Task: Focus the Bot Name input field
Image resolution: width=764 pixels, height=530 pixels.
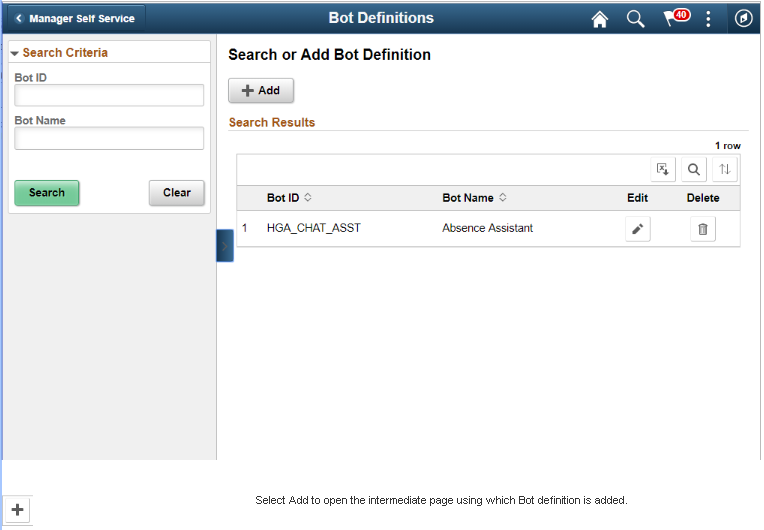Action: click(x=109, y=138)
